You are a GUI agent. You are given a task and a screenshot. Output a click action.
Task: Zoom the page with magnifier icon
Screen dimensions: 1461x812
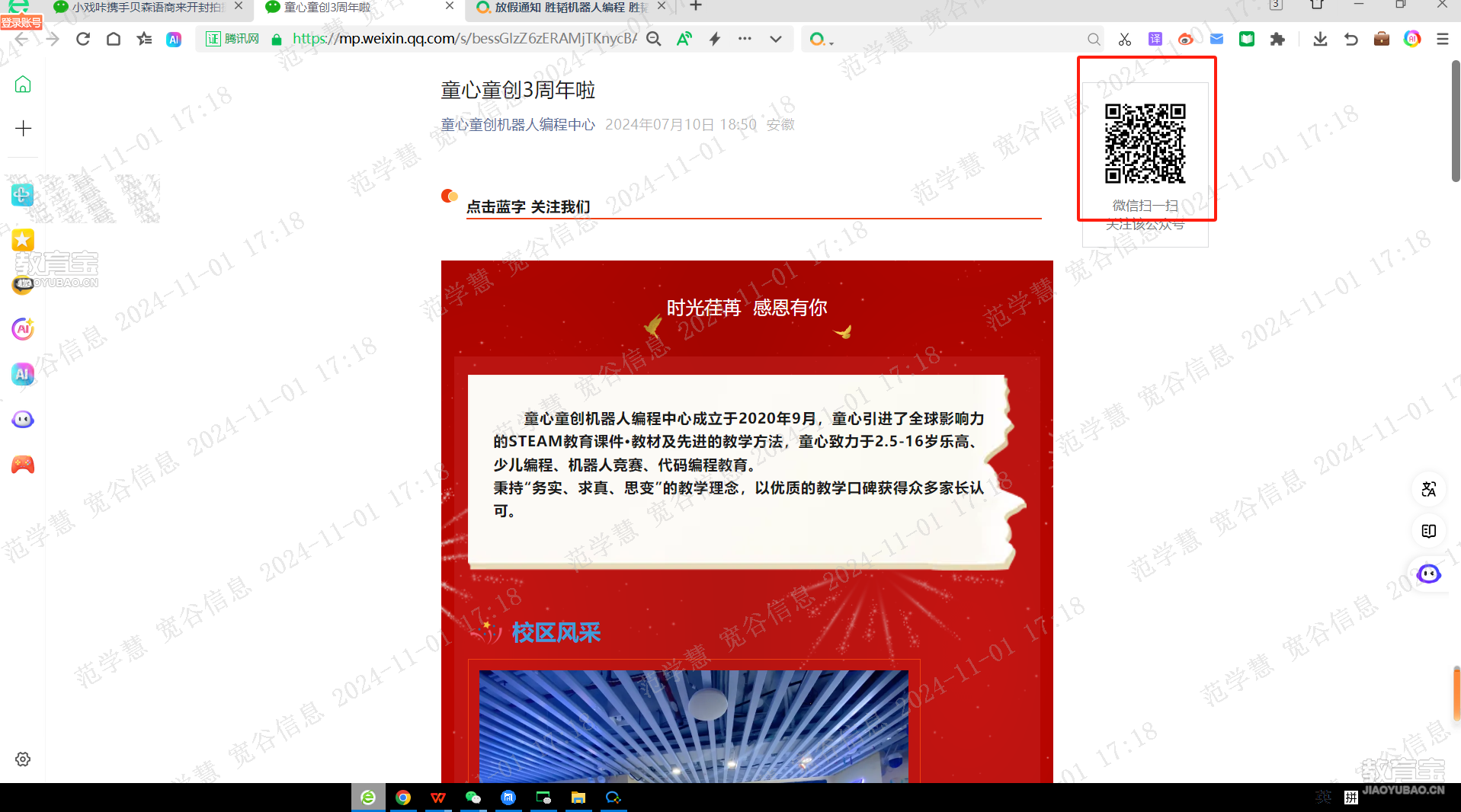654,39
